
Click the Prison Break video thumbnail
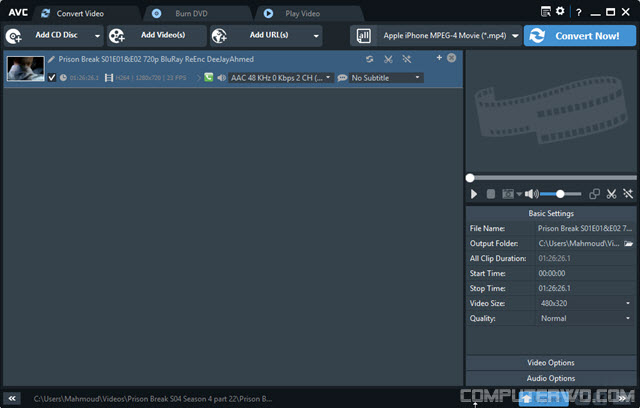click(26, 68)
